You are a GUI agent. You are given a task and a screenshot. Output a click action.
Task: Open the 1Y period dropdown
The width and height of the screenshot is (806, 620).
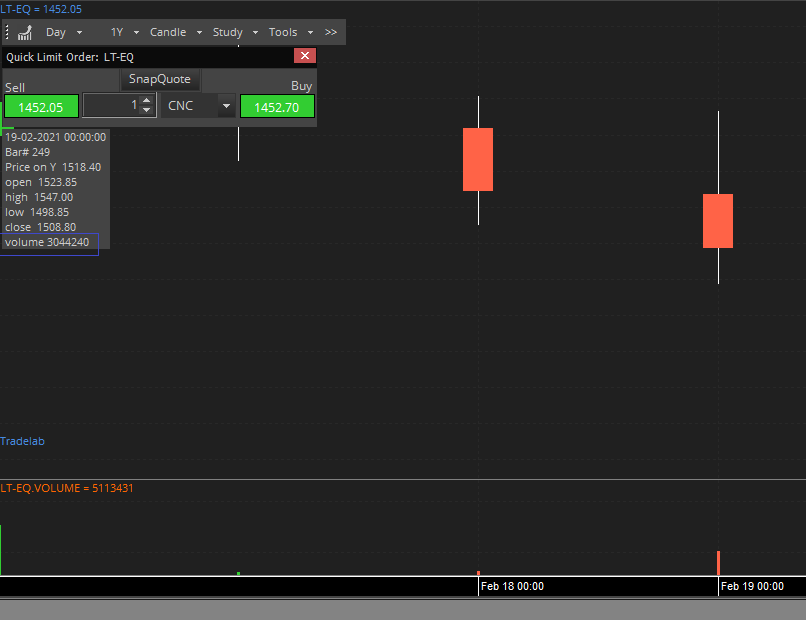tap(125, 32)
